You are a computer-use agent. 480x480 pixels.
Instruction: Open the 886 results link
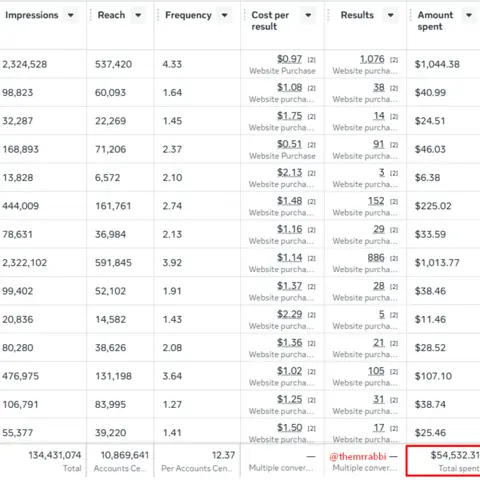point(376,257)
